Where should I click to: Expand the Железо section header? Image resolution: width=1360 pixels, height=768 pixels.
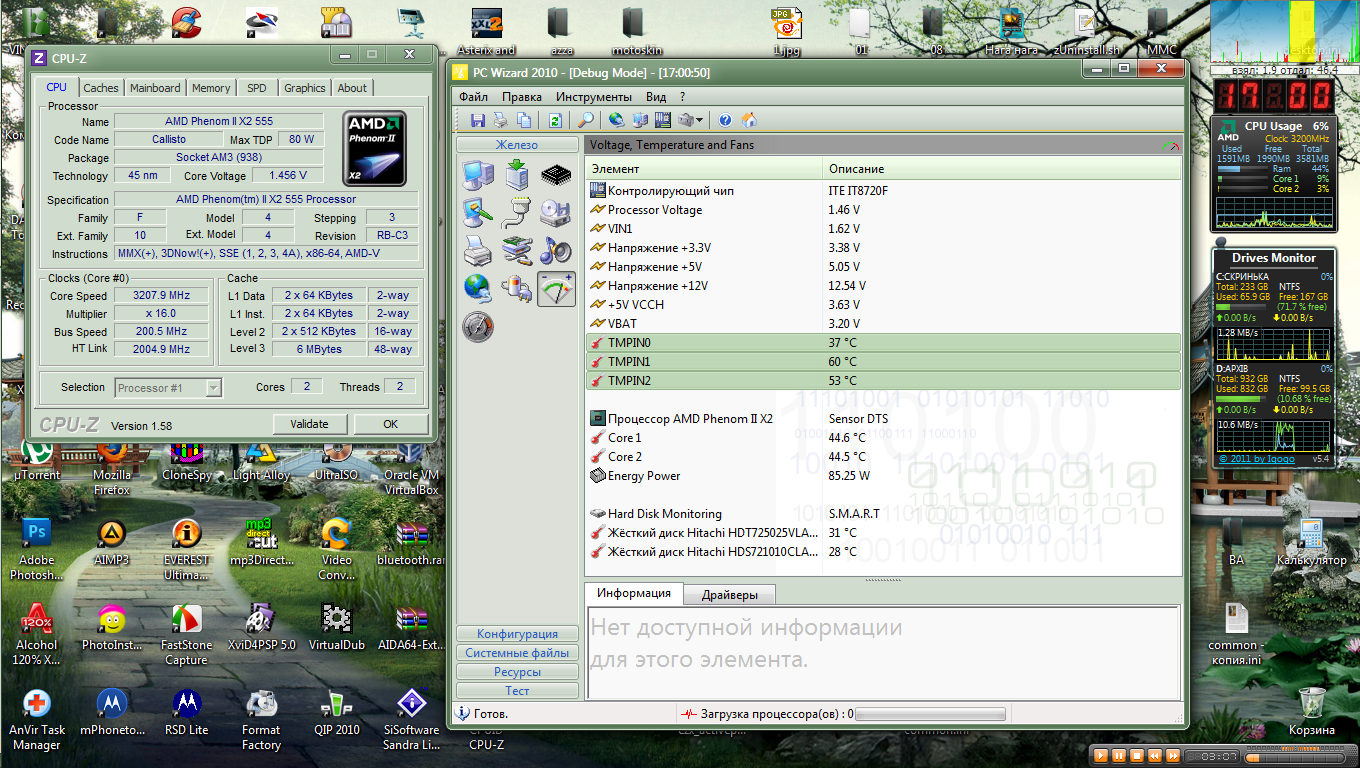(517, 145)
